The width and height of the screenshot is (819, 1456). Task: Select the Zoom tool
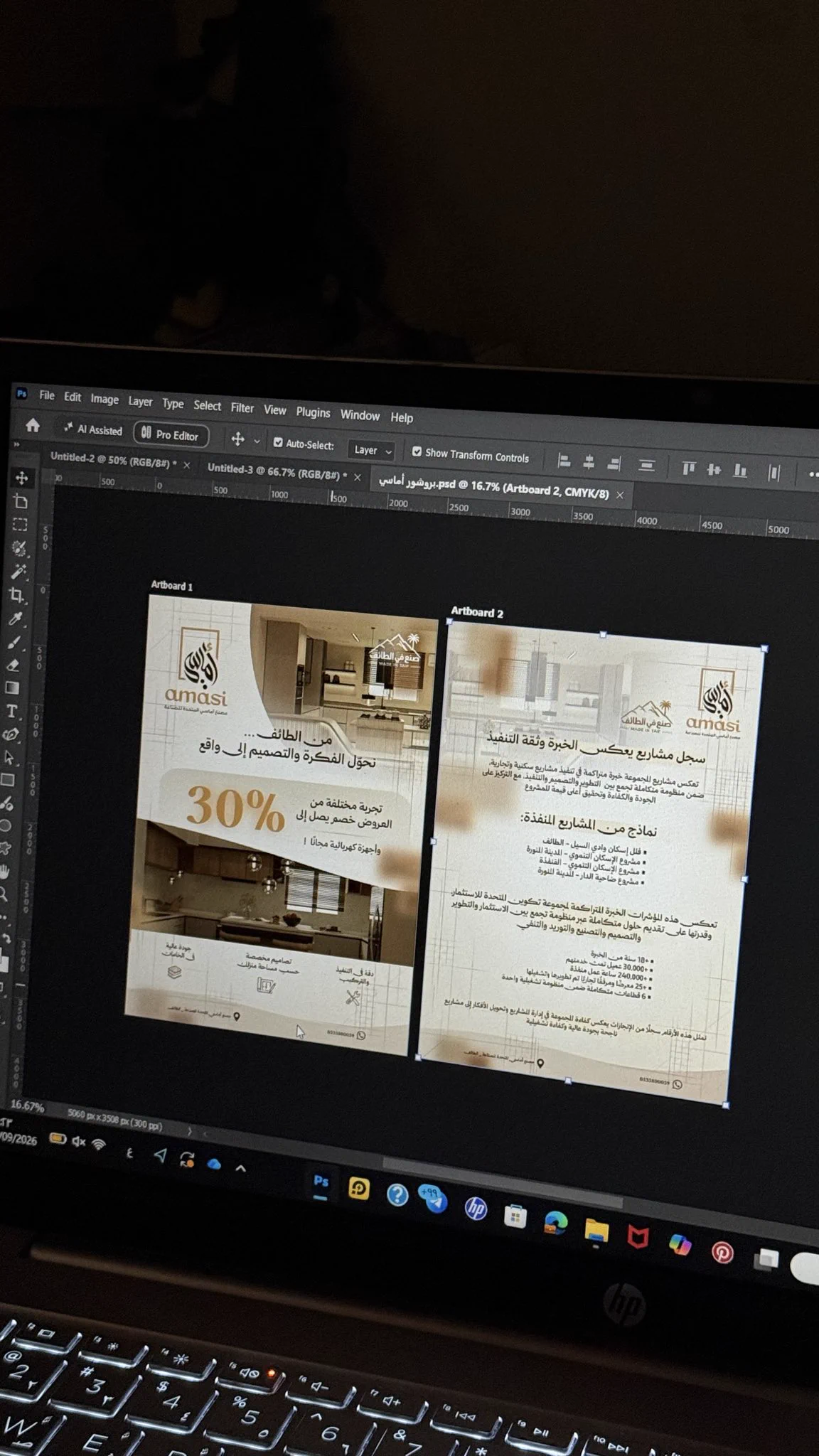(4, 894)
